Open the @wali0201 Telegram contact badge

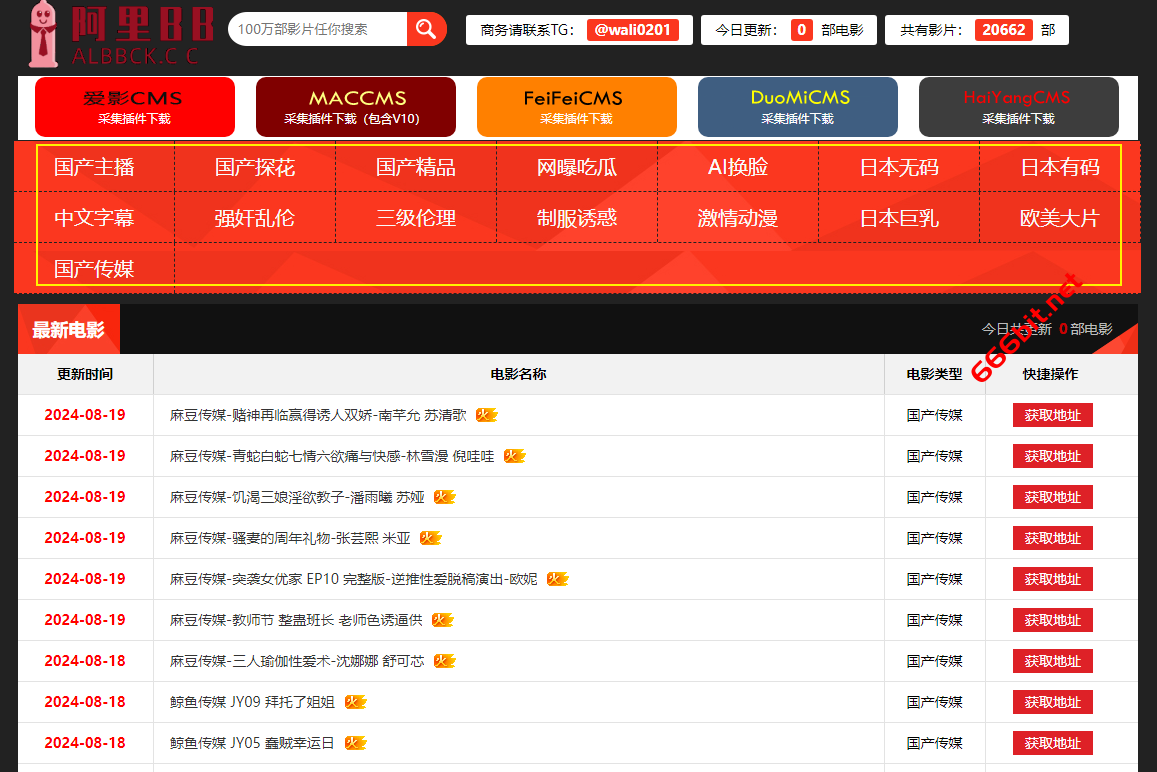(x=632, y=30)
